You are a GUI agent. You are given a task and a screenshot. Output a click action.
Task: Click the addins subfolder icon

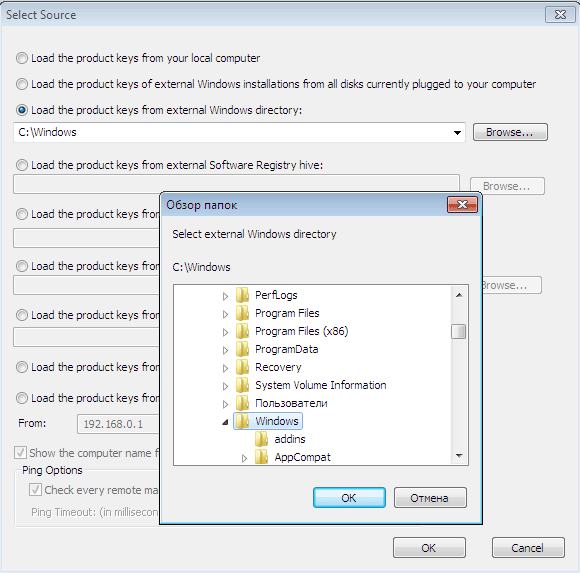(262, 439)
